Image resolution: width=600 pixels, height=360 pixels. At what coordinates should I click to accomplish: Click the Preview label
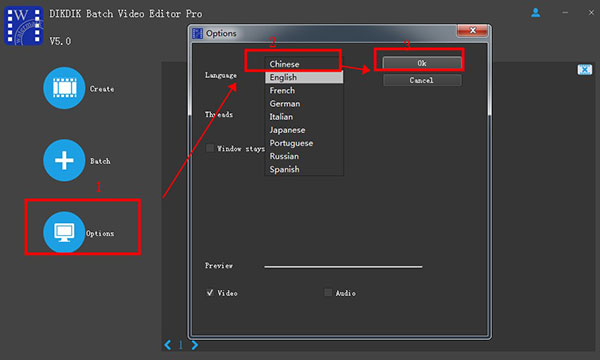pyautogui.click(x=219, y=266)
